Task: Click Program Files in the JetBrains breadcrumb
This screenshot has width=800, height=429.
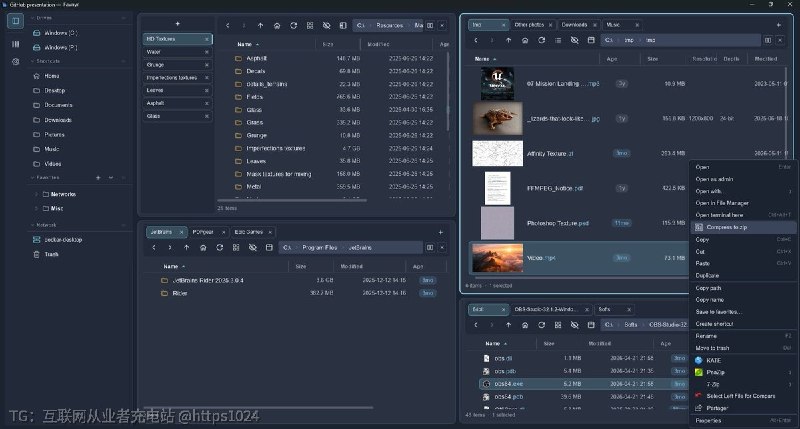Action: click(x=319, y=247)
